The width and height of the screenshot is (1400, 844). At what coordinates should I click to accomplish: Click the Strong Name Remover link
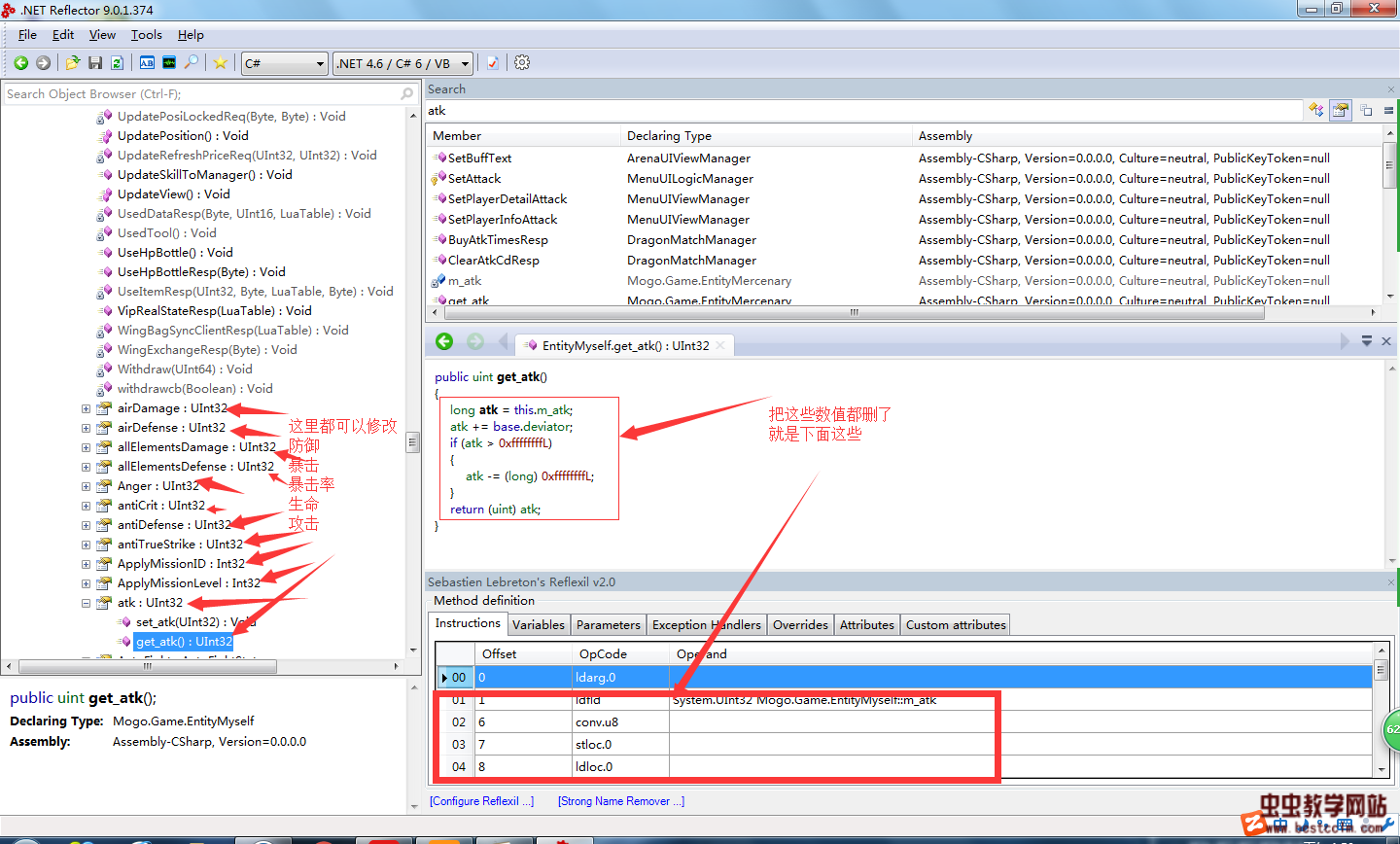(x=621, y=801)
